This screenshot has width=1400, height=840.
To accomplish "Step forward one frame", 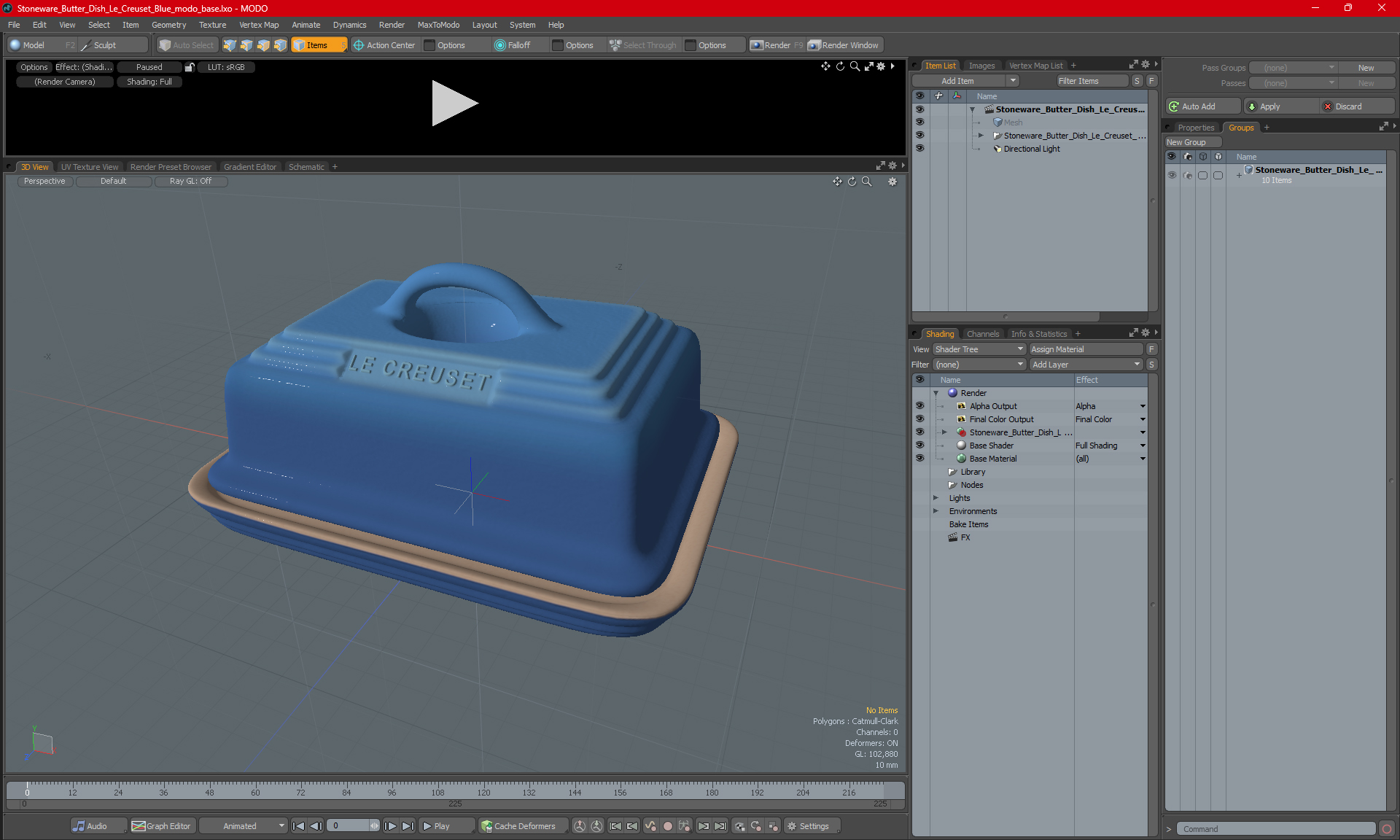I will 391,826.
